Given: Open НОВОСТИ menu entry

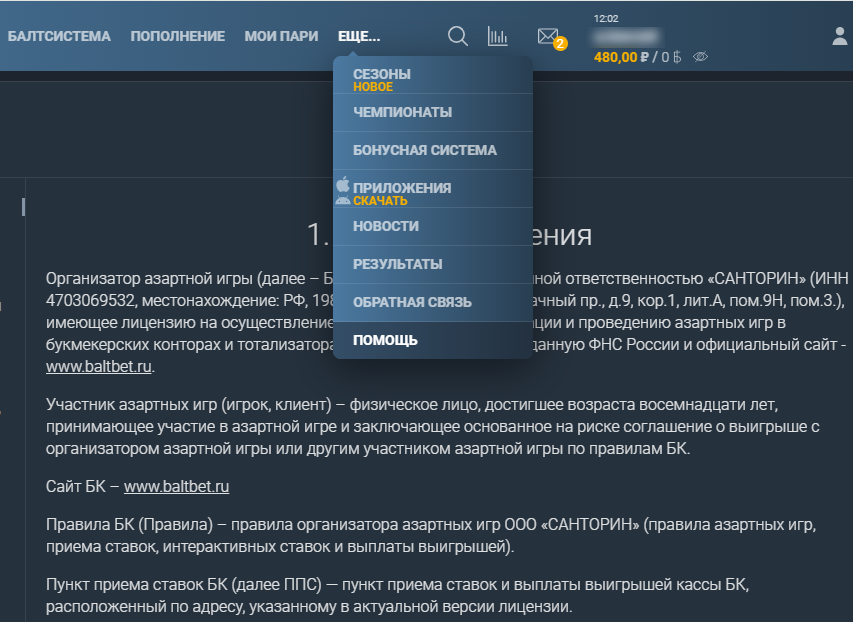Looking at the screenshot, I should click(433, 227).
